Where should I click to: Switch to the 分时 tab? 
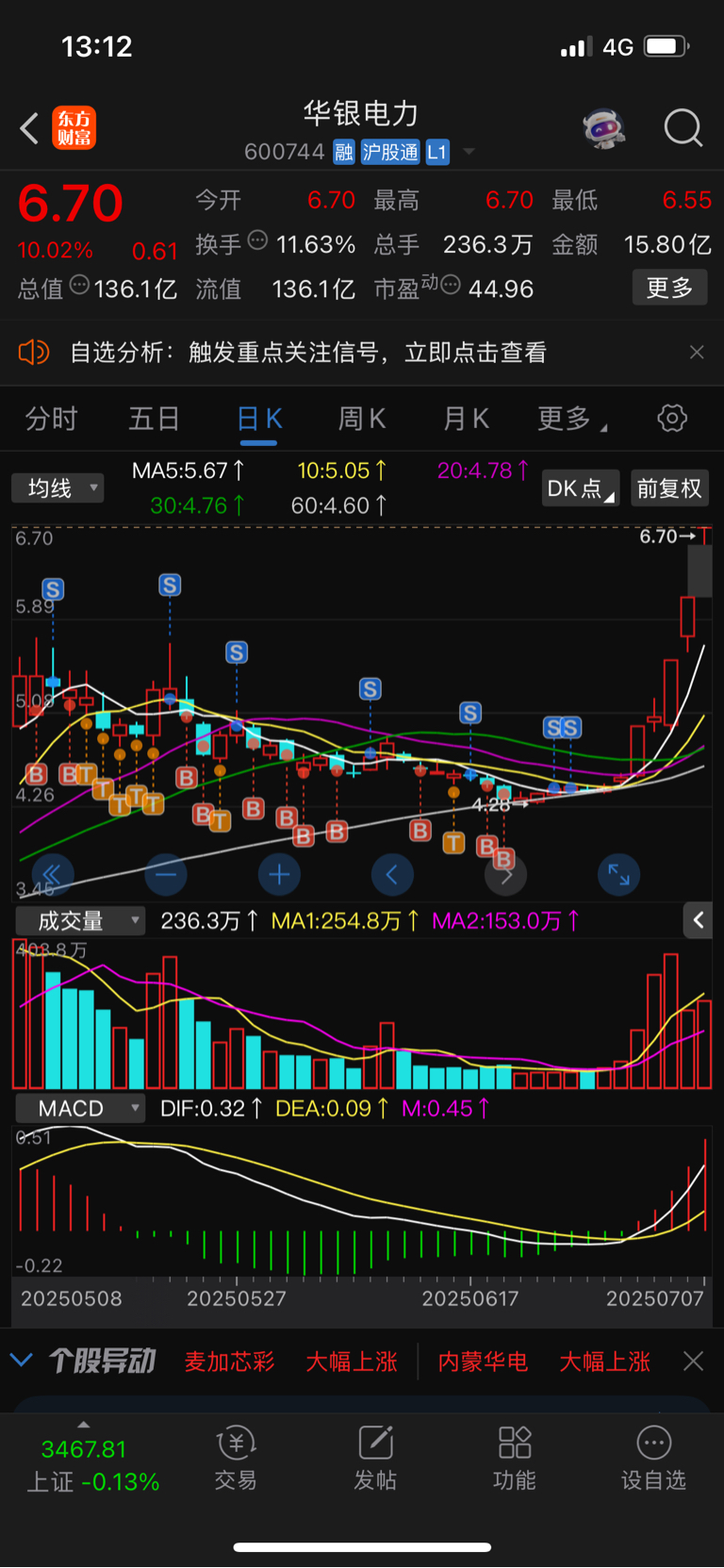[x=51, y=419]
